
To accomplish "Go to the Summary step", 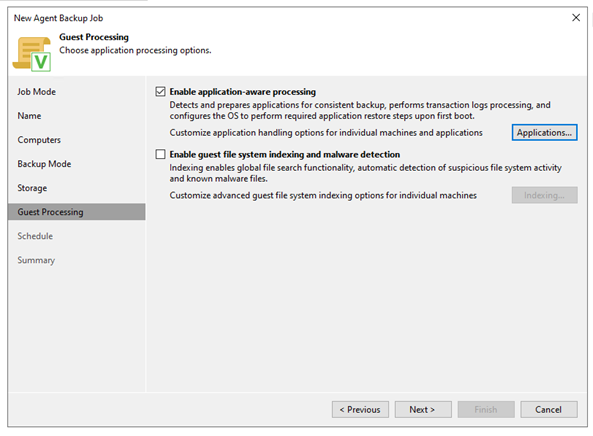I will 36,260.
